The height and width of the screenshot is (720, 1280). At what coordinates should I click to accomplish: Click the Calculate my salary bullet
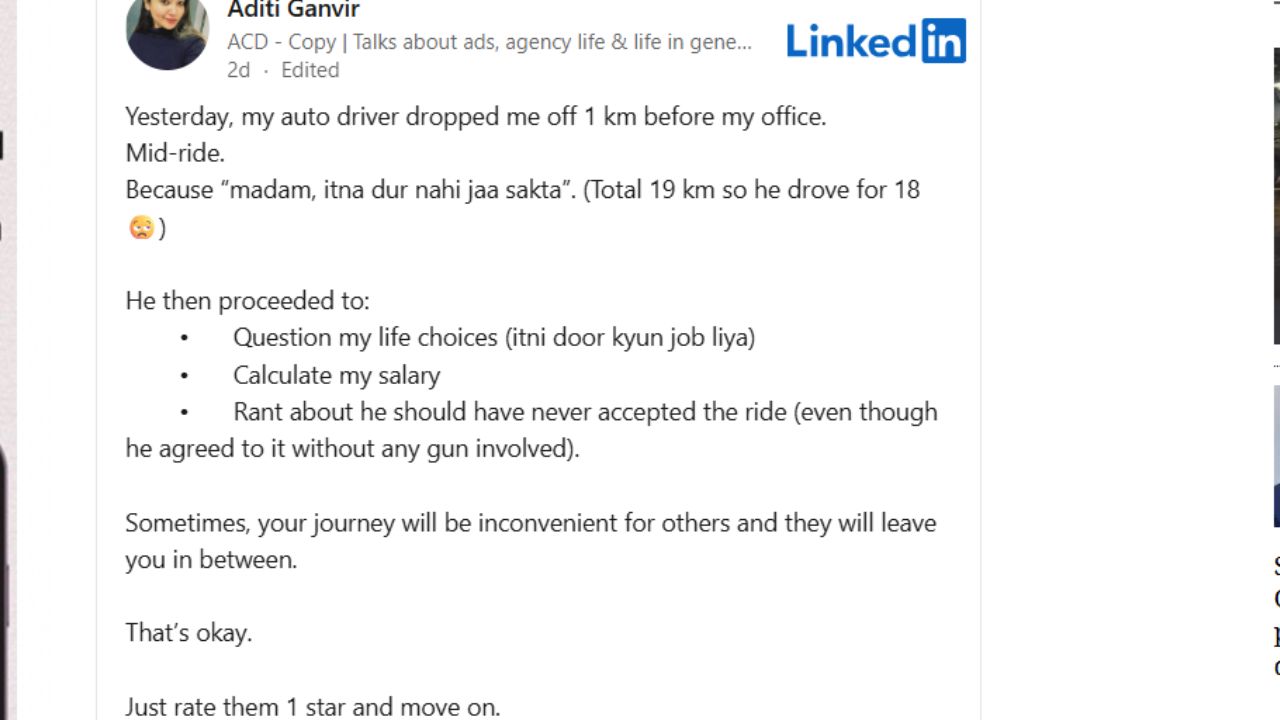(x=336, y=375)
